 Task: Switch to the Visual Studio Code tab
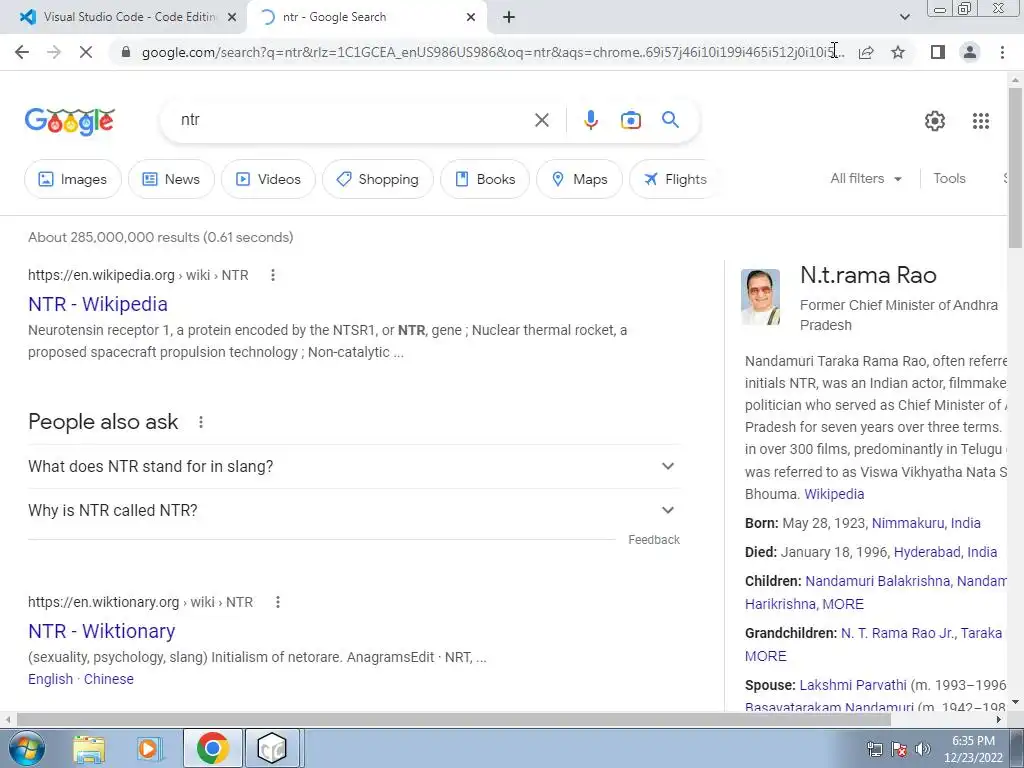[x=124, y=18]
